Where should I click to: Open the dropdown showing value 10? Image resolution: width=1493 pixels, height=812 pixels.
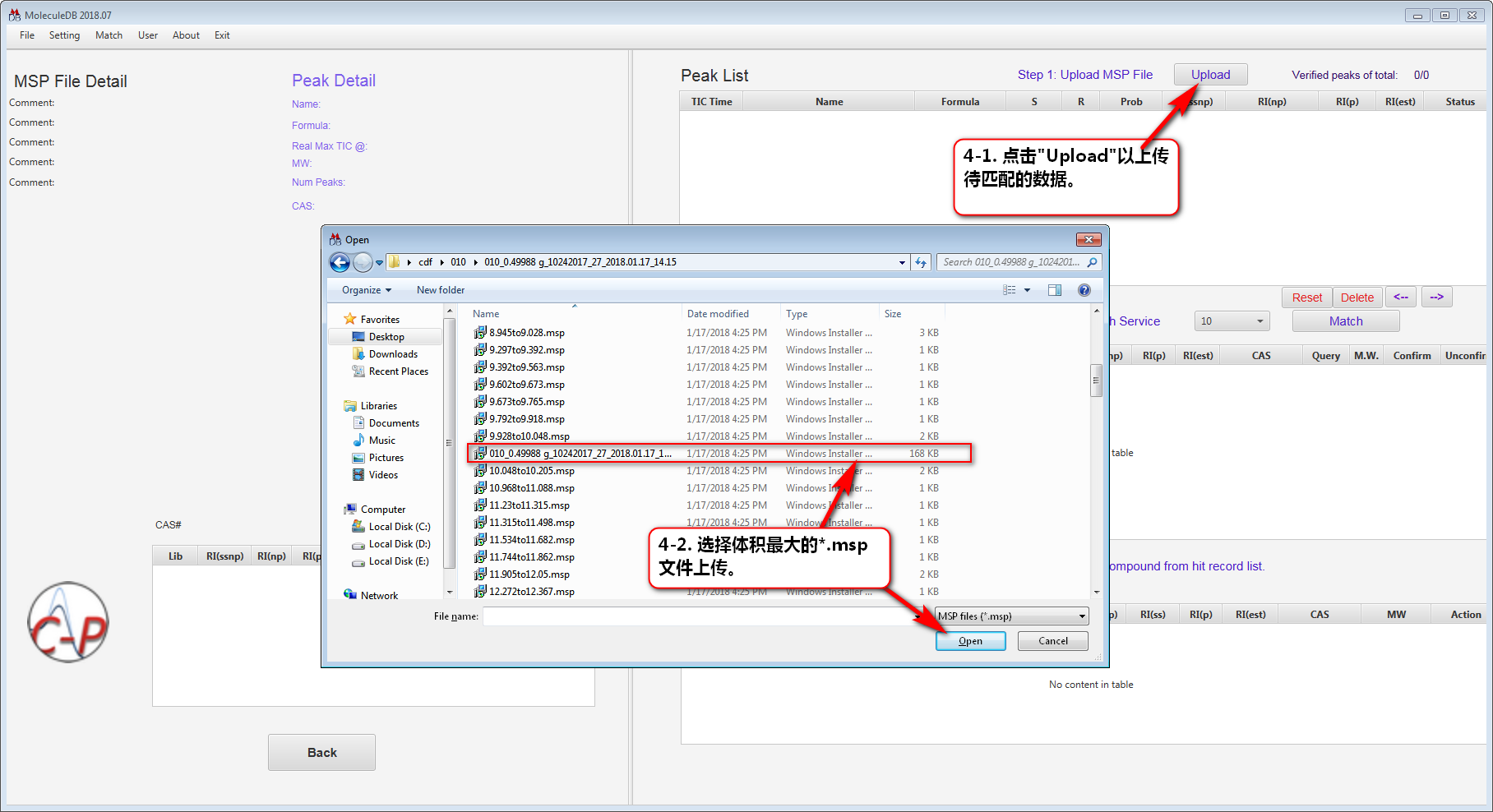coord(1231,321)
